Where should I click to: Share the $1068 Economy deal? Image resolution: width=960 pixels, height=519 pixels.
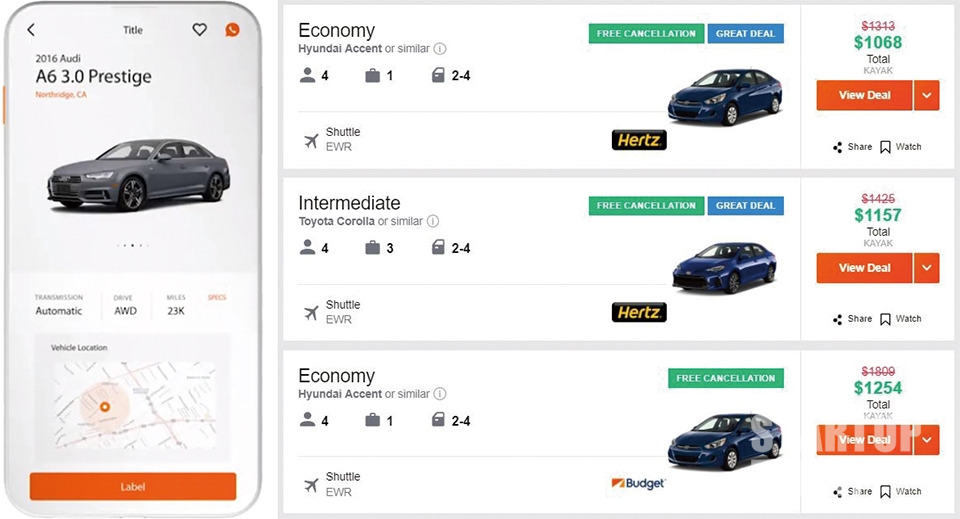tap(852, 147)
